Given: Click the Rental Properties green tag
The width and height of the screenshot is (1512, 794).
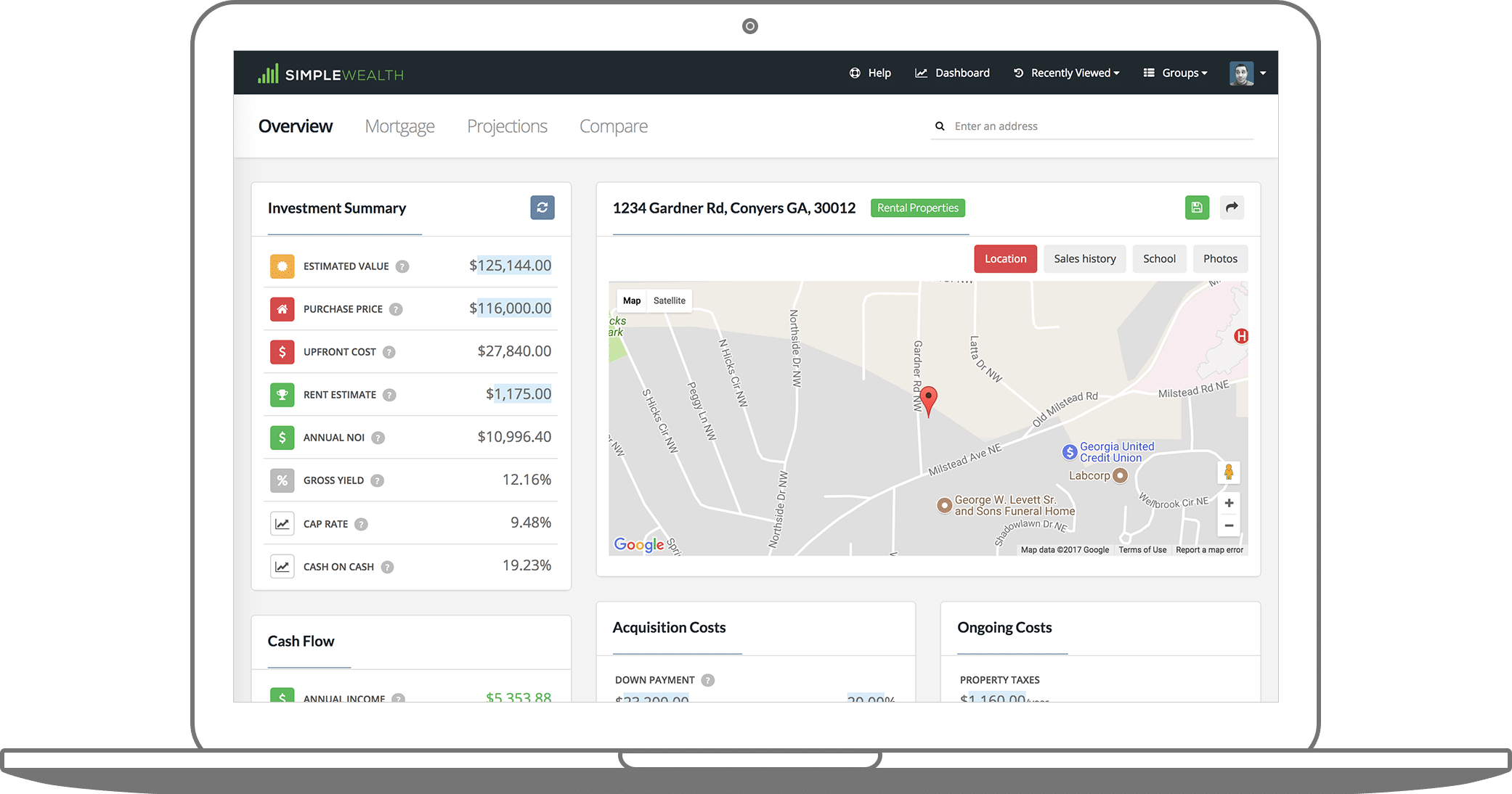Looking at the screenshot, I should pyautogui.click(x=917, y=208).
